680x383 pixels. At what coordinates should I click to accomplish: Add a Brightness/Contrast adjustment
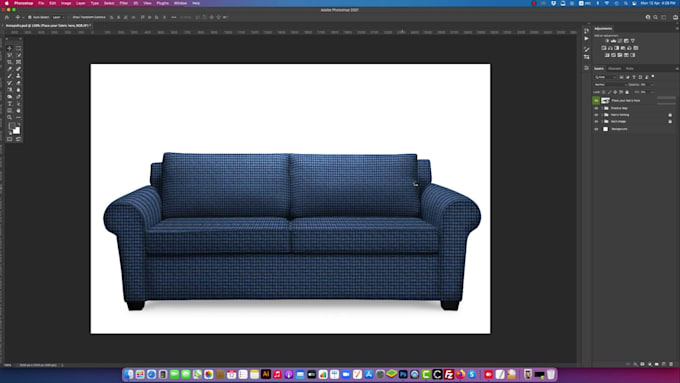[x=607, y=41]
